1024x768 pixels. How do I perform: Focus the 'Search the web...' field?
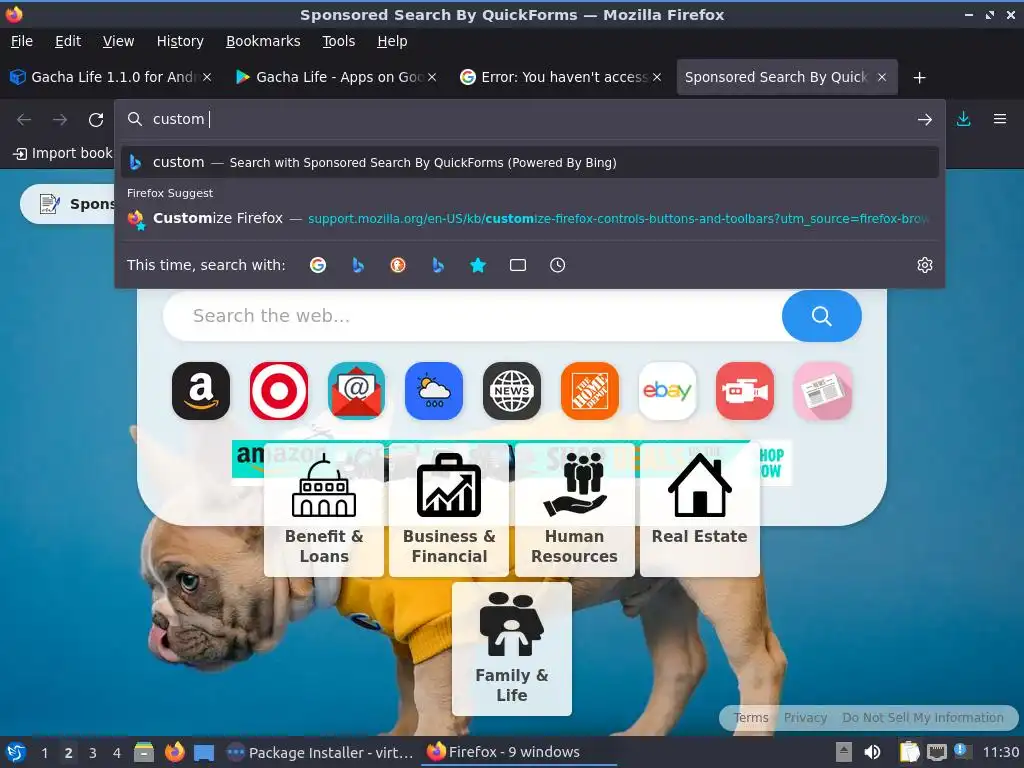[x=472, y=316]
